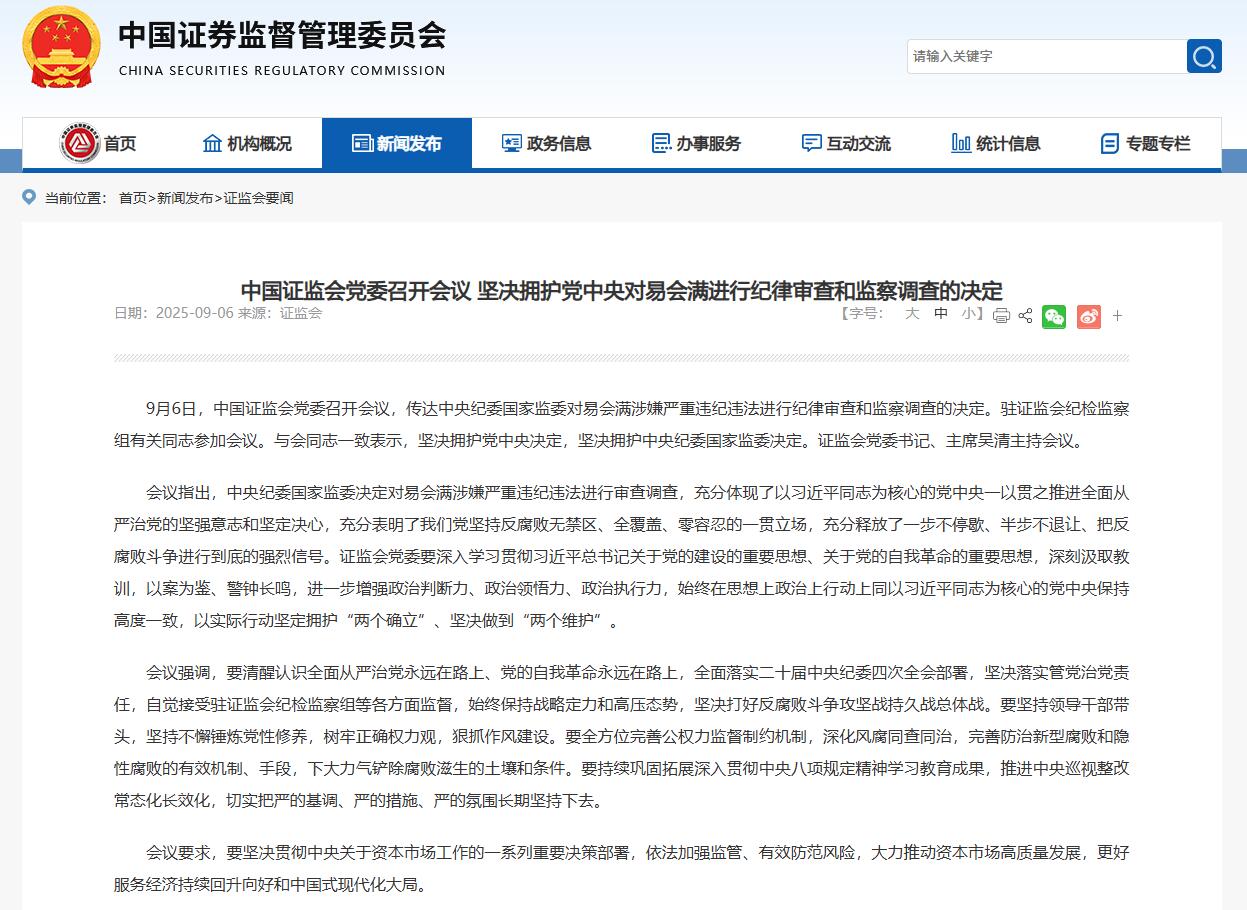Follow the 证监会要闻 breadcrumb link
The width and height of the screenshot is (1247, 910).
point(258,198)
